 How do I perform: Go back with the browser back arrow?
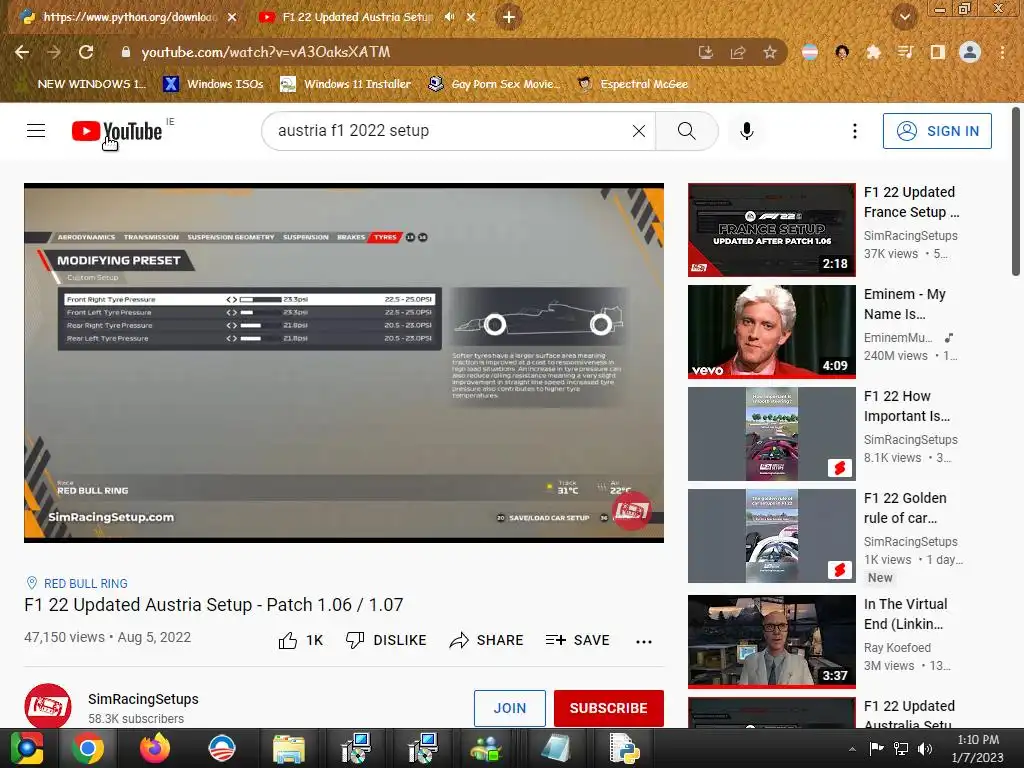point(22,52)
